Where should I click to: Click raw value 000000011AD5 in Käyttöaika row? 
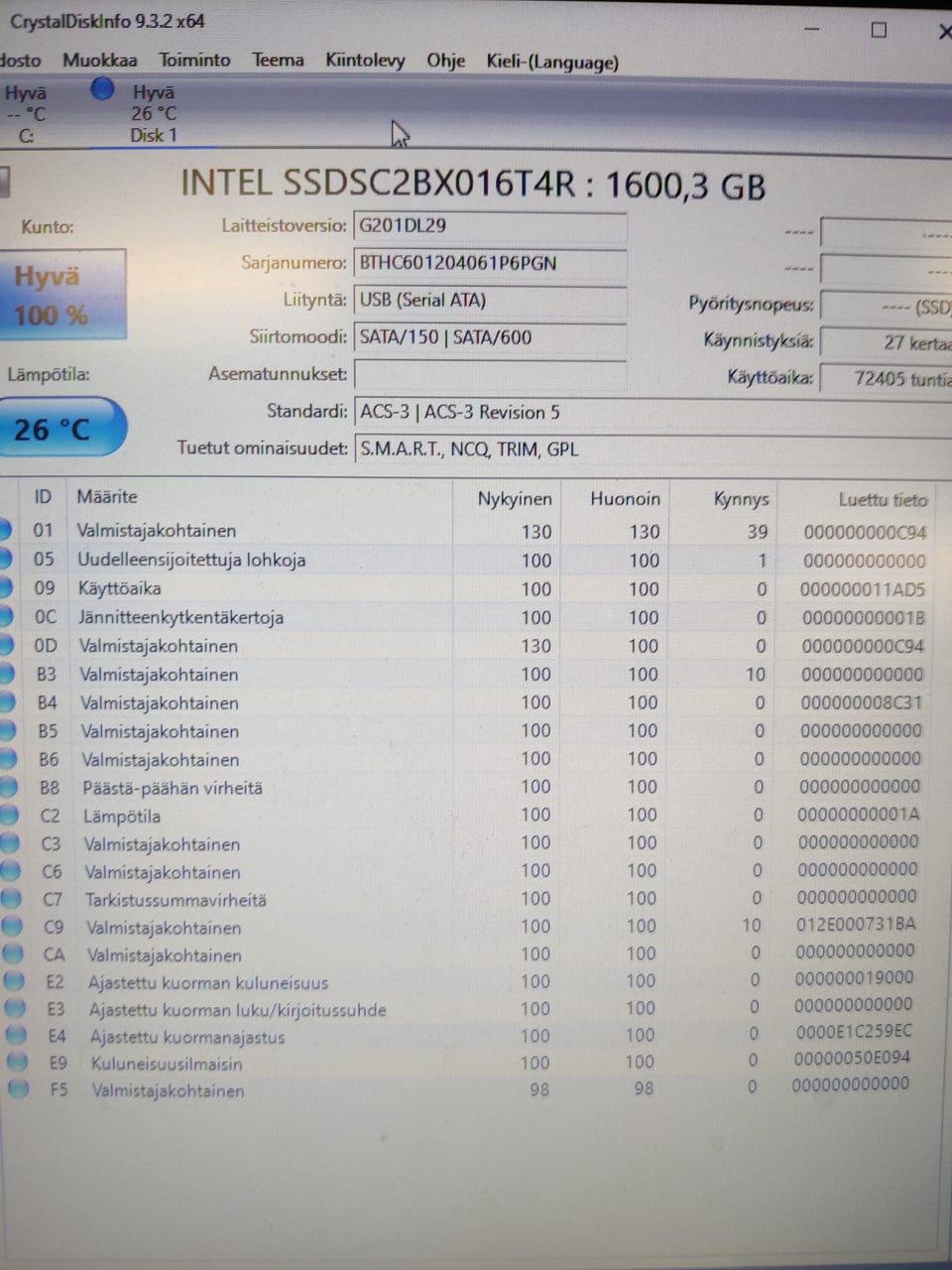[x=862, y=589]
